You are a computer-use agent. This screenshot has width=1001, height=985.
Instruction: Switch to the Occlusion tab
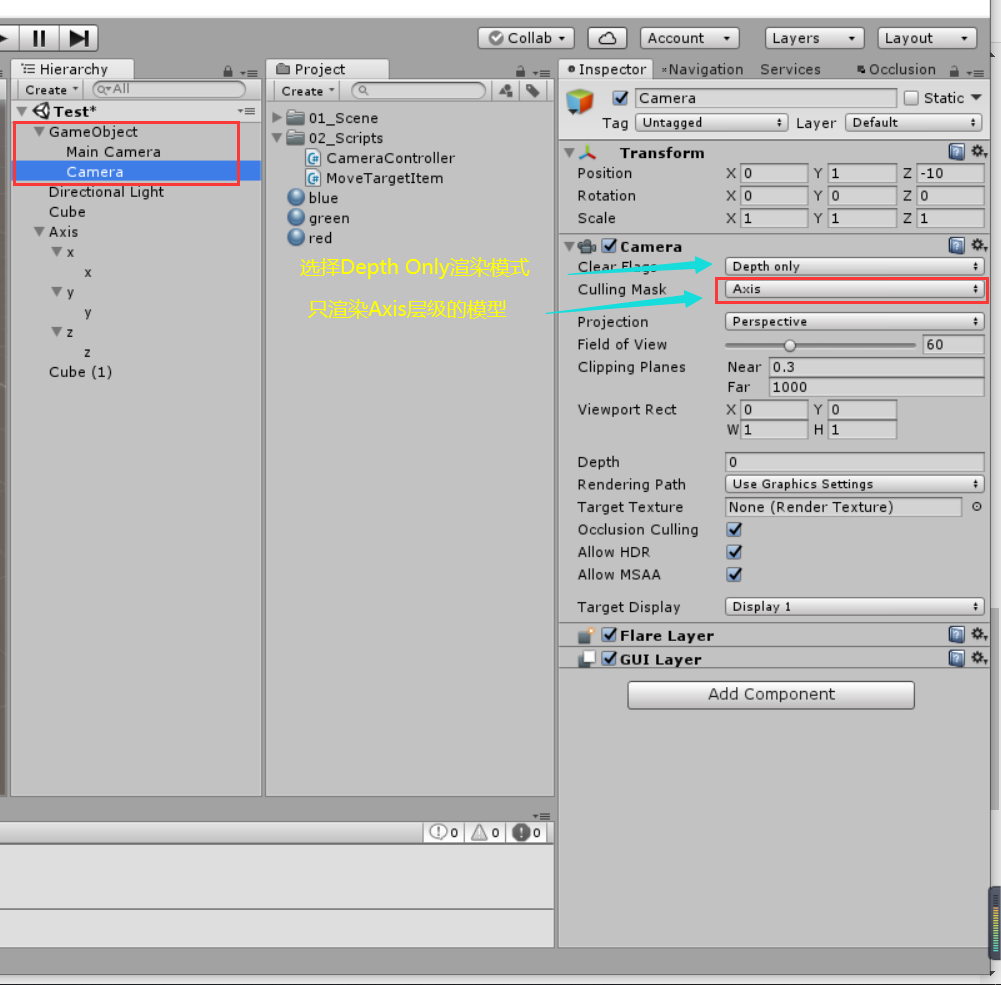point(896,69)
